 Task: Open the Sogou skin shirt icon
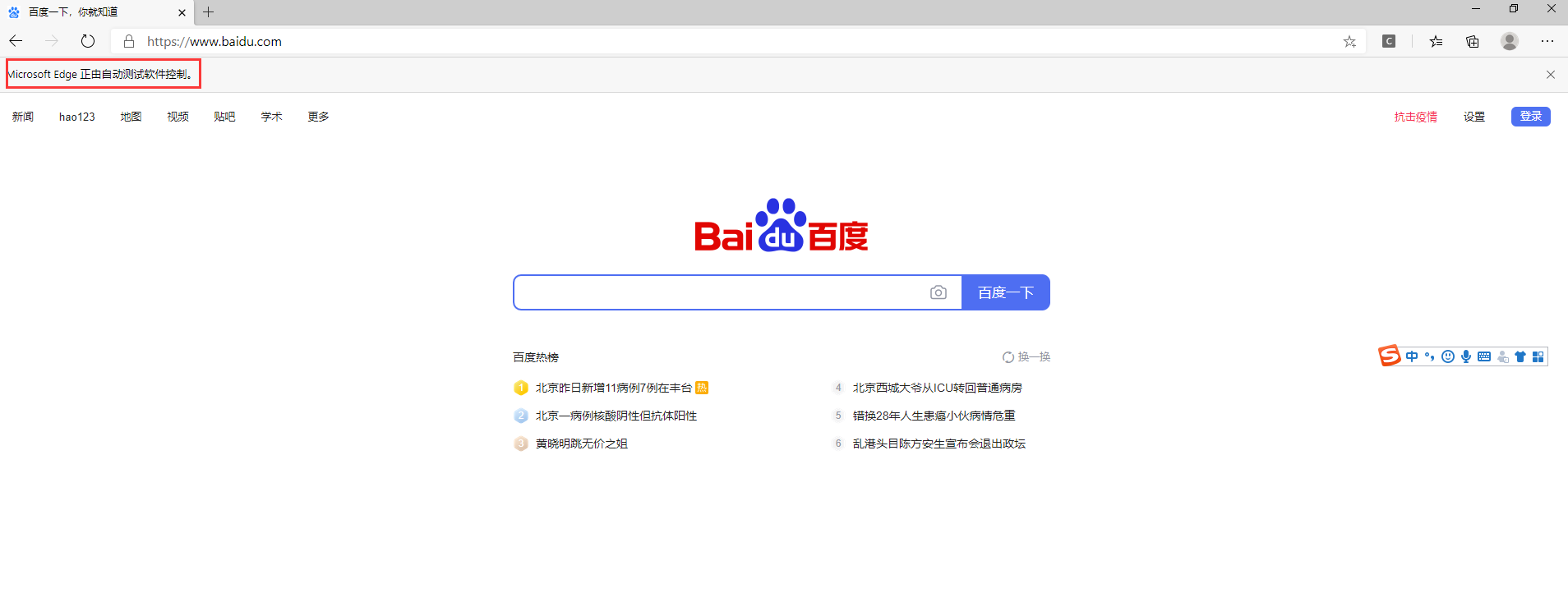(1520, 356)
